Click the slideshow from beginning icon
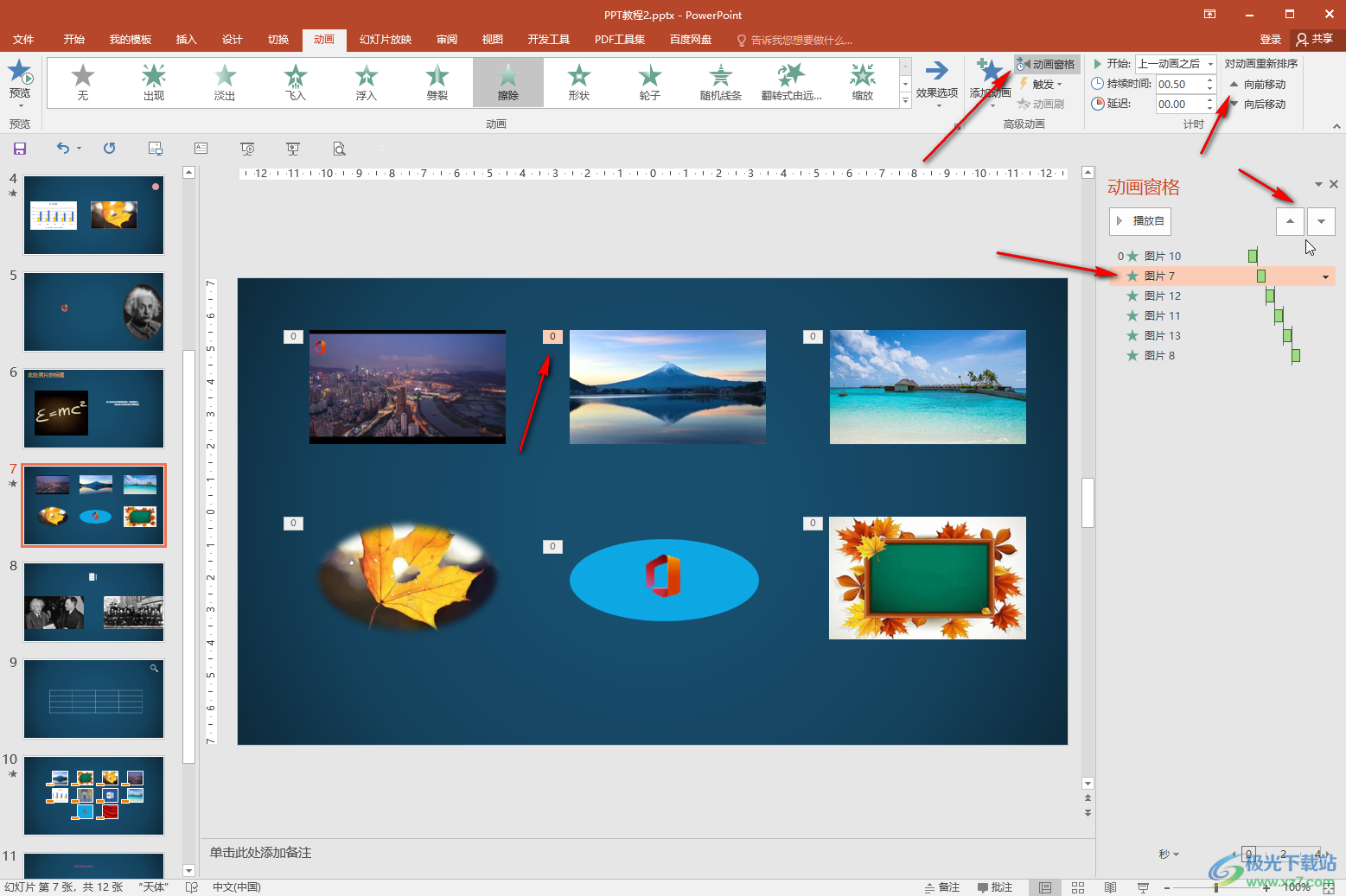The height and width of the screenshot is (896, 1346). pos(247,149)
